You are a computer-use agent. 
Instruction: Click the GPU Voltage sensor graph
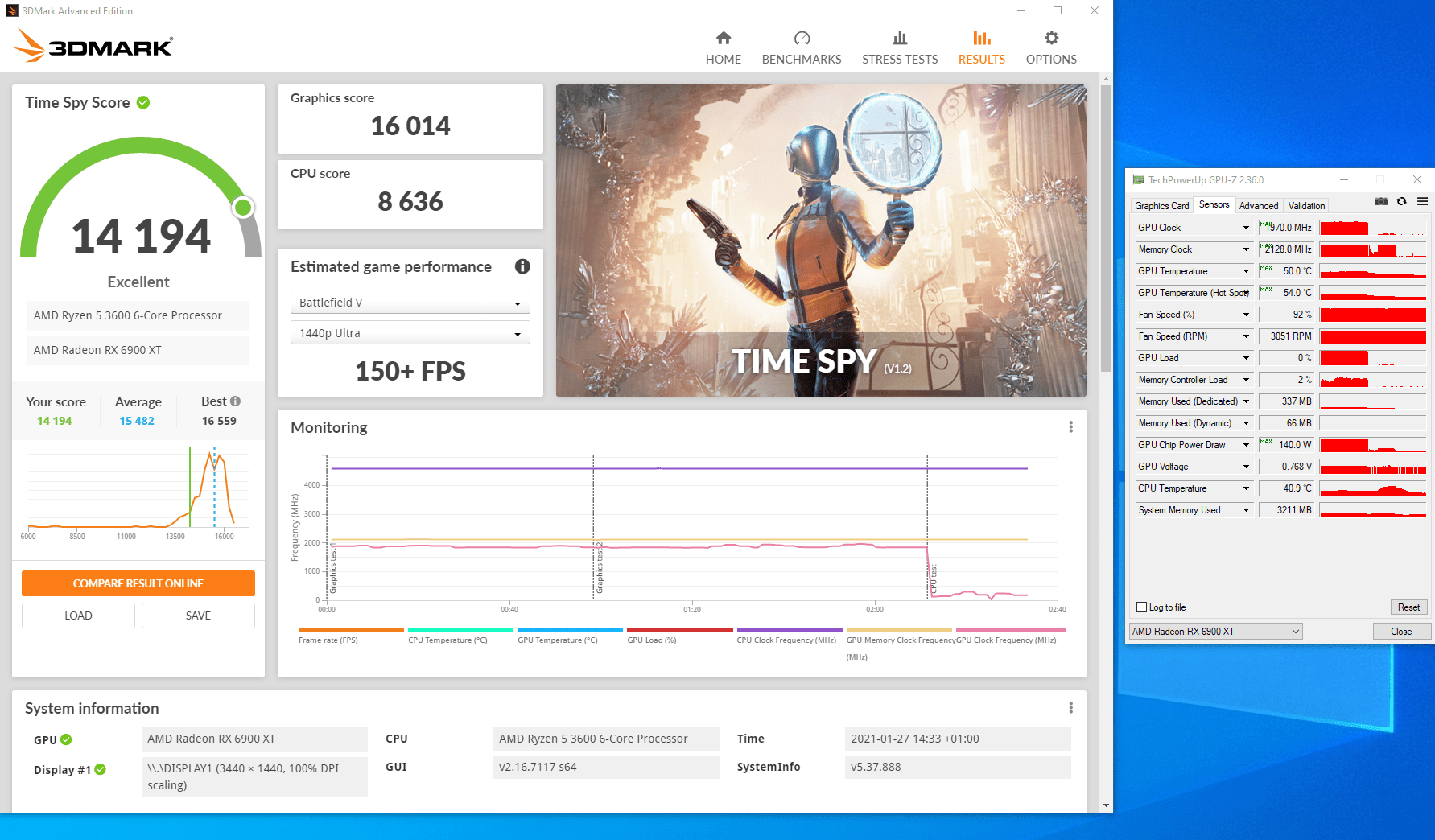(x=1373, y=467)
